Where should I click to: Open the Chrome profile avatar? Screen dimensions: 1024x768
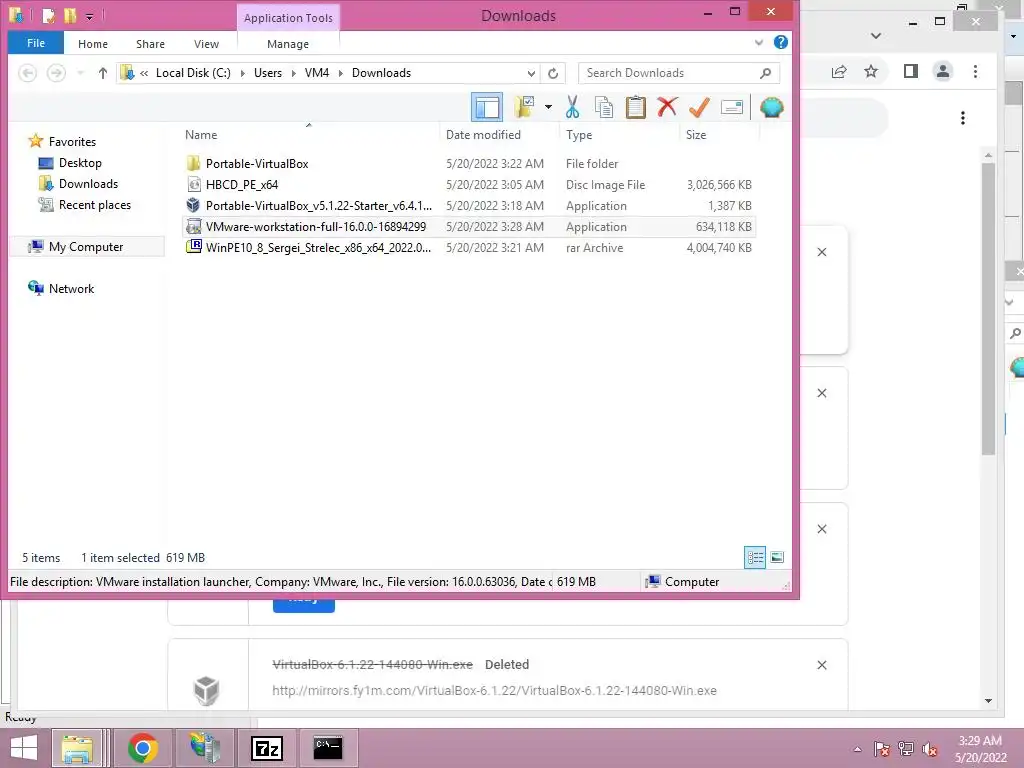943,72
